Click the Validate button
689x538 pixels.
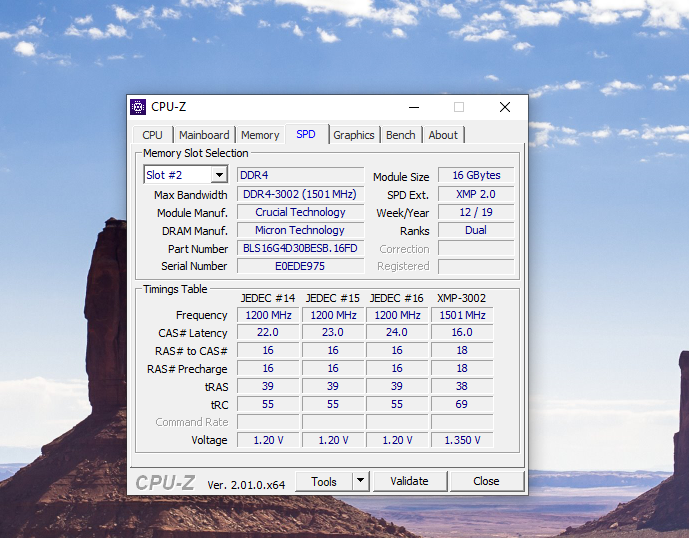pos(410,481)
